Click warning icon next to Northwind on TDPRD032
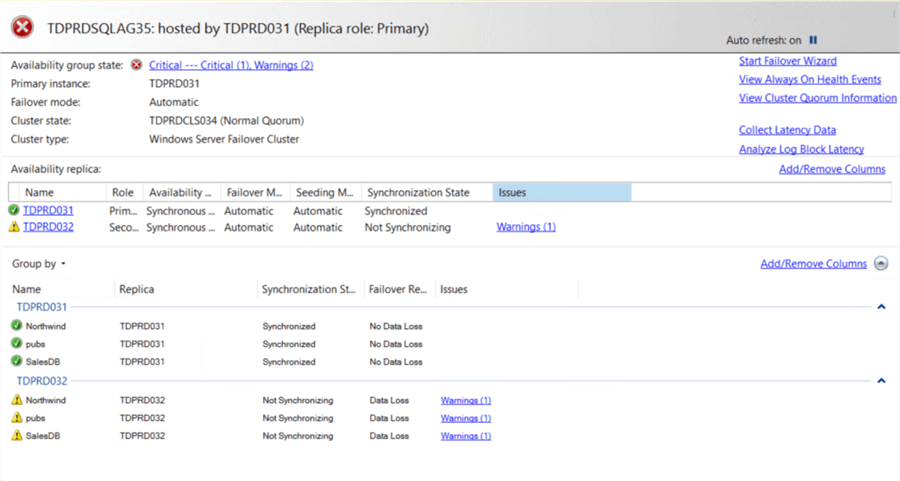The height and width of the screenshot is (481, 900). tap(16, 400)
